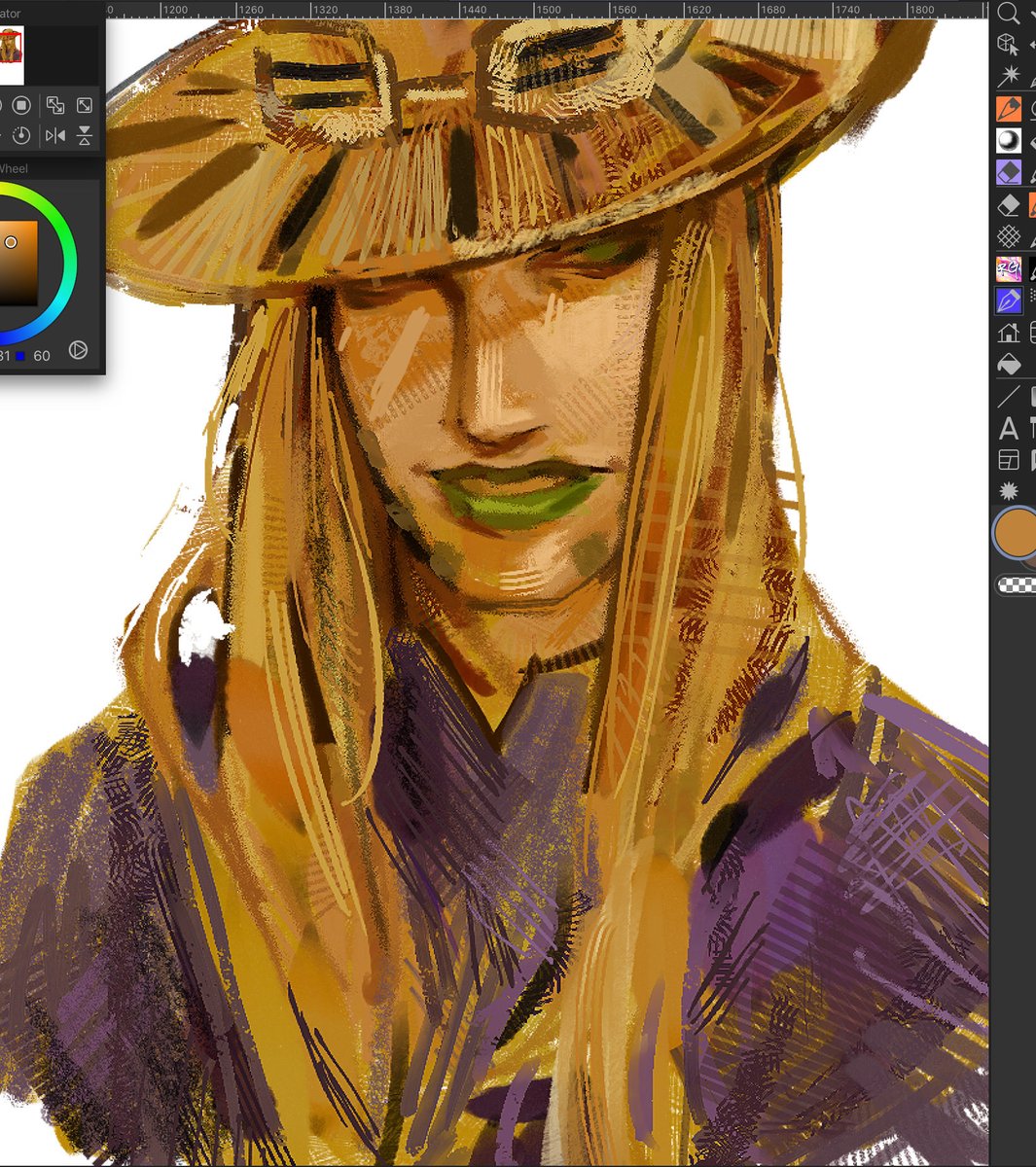The image size is (1036, 1167).
Task: Select the shaded sphere Airbrush tool
Action: click(1009, 141)
